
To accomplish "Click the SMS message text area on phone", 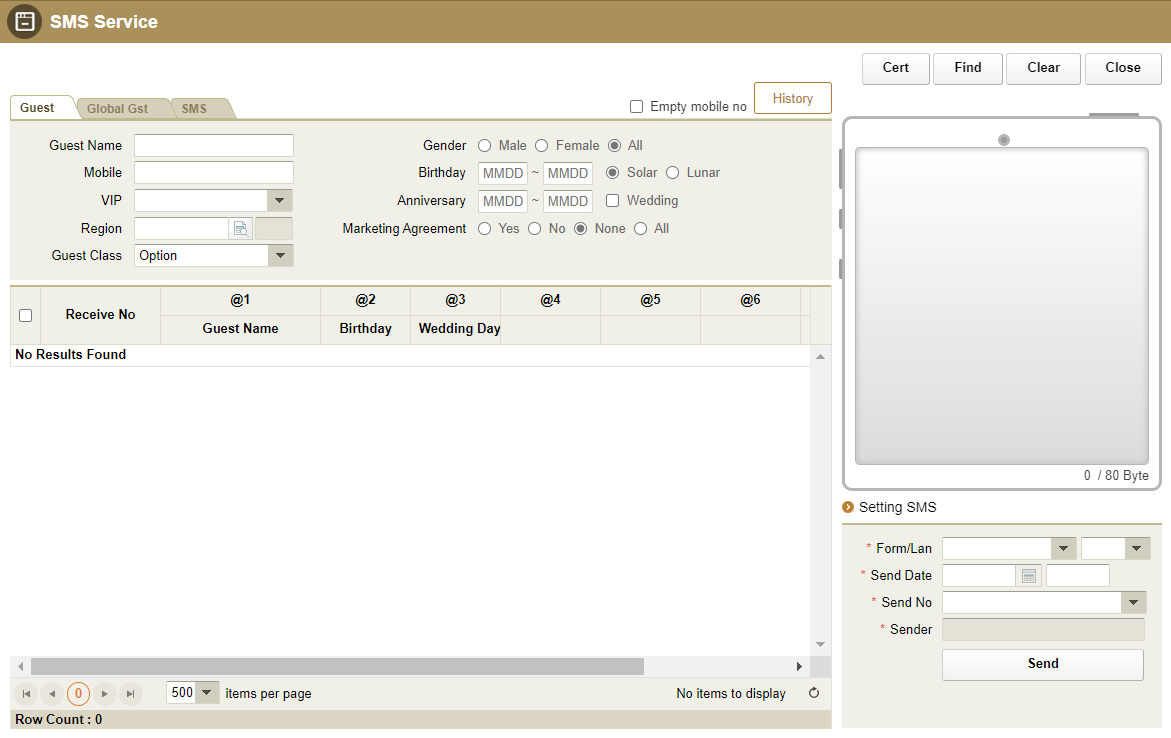I will [x=1001, y=306].
